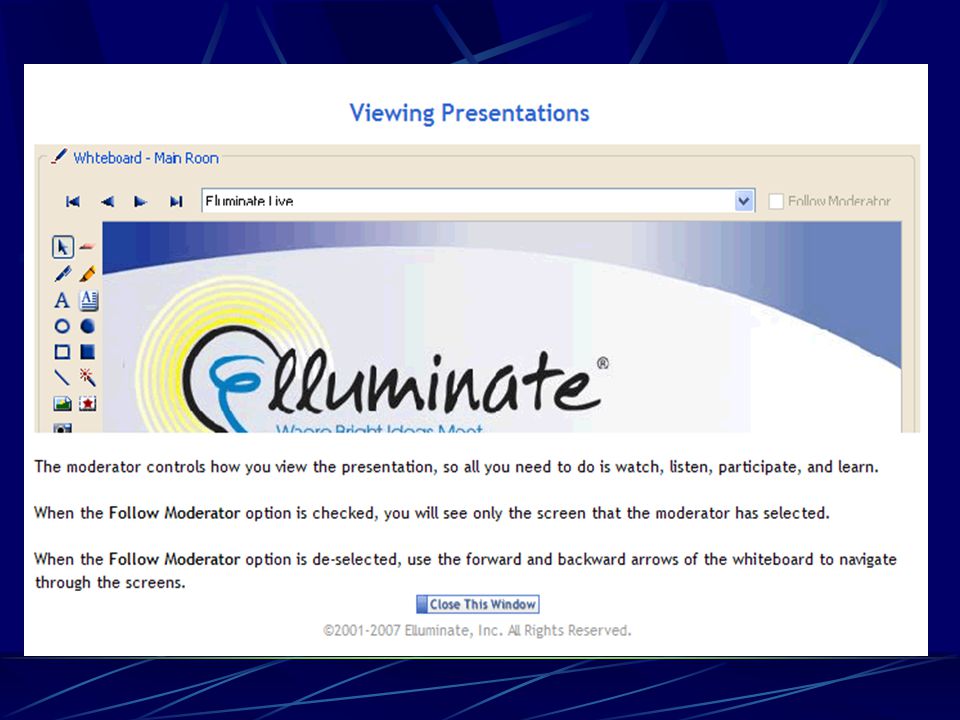The image size is (960, 720).
Task: Click the sentence about option 'is de-selected'
Action: tap(465, 571)
